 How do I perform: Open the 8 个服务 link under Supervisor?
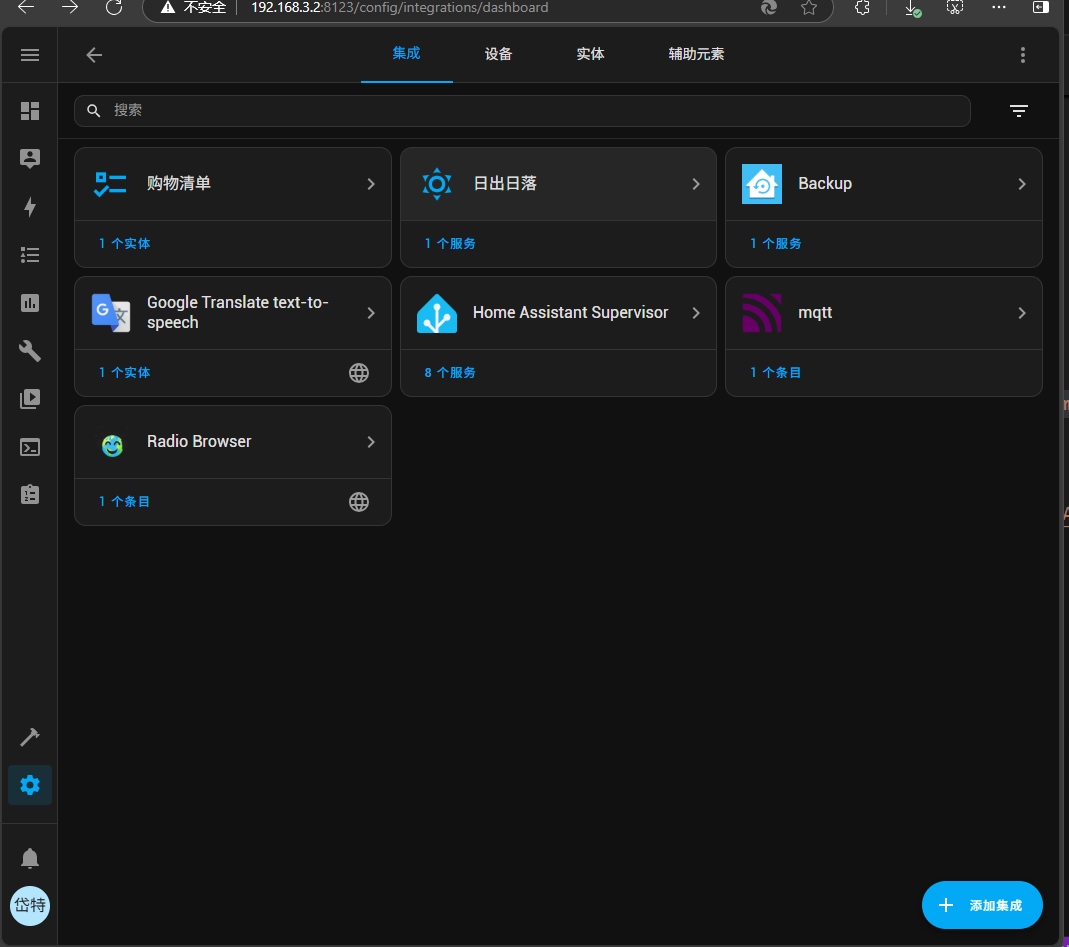point(449,373)
